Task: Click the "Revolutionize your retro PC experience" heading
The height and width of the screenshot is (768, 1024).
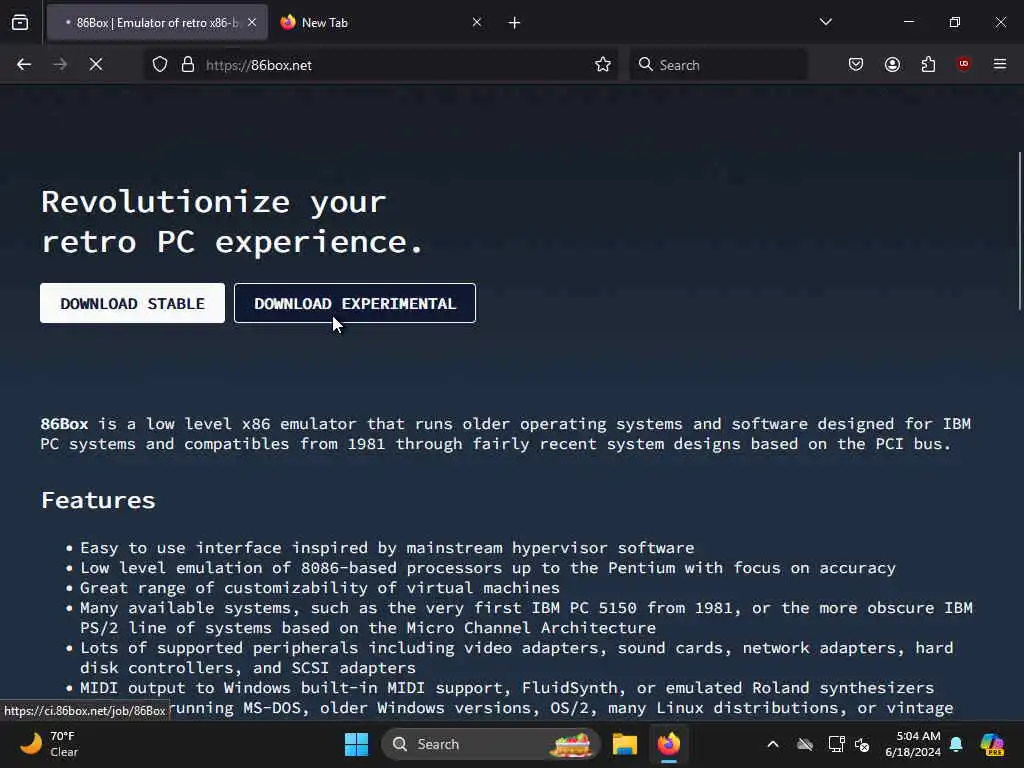Action: 232,222
